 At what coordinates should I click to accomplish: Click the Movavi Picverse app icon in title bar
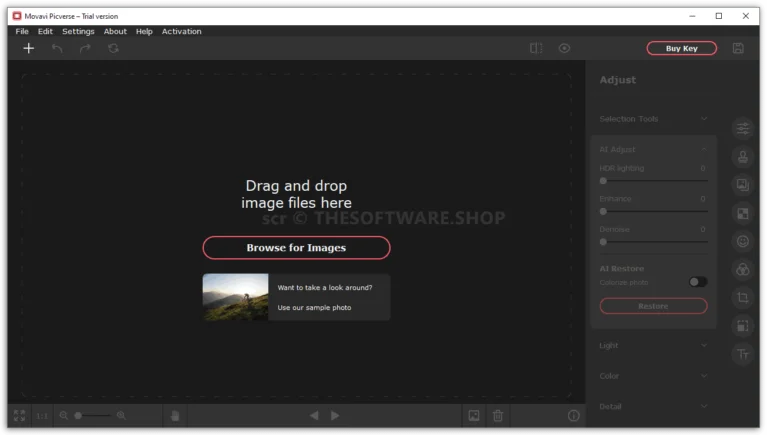point(17,16)
